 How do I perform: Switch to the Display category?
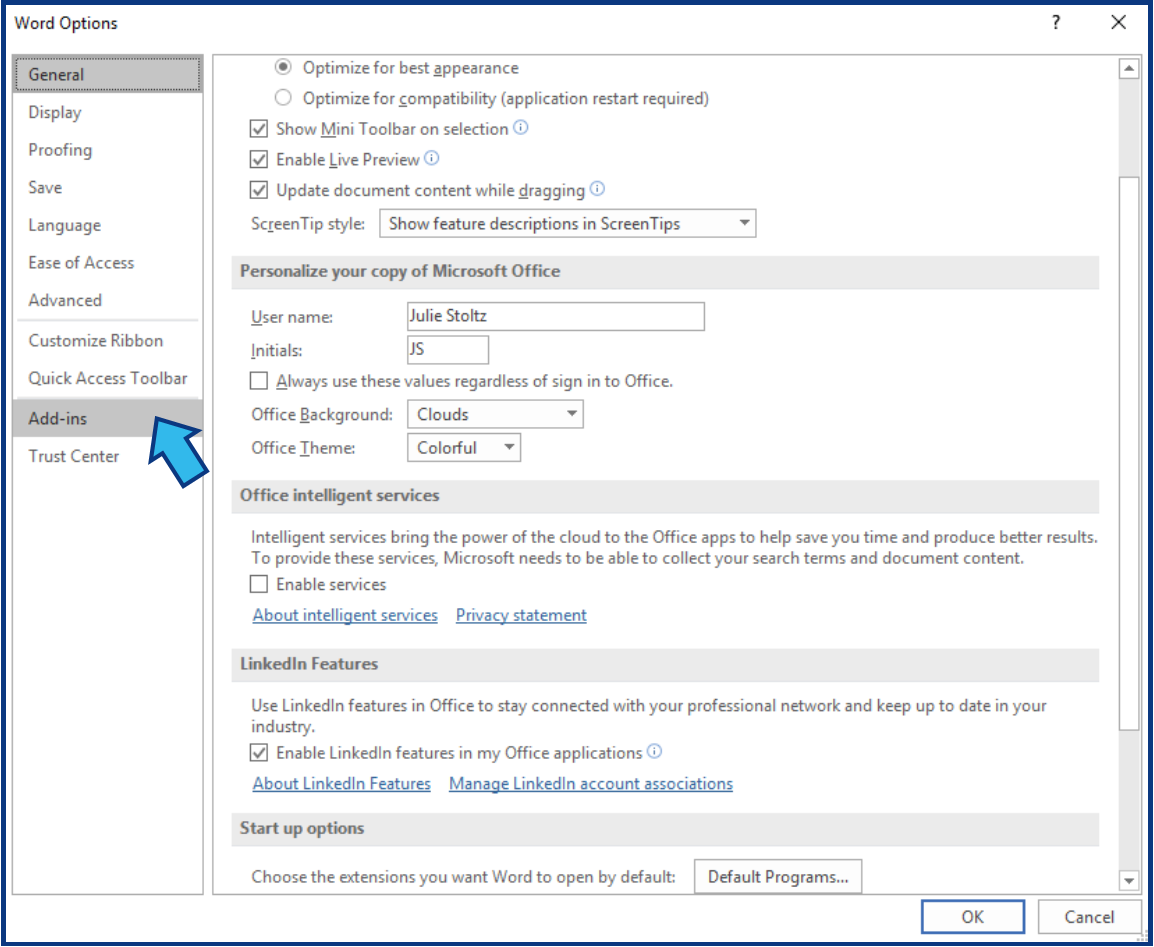(107, 112)
